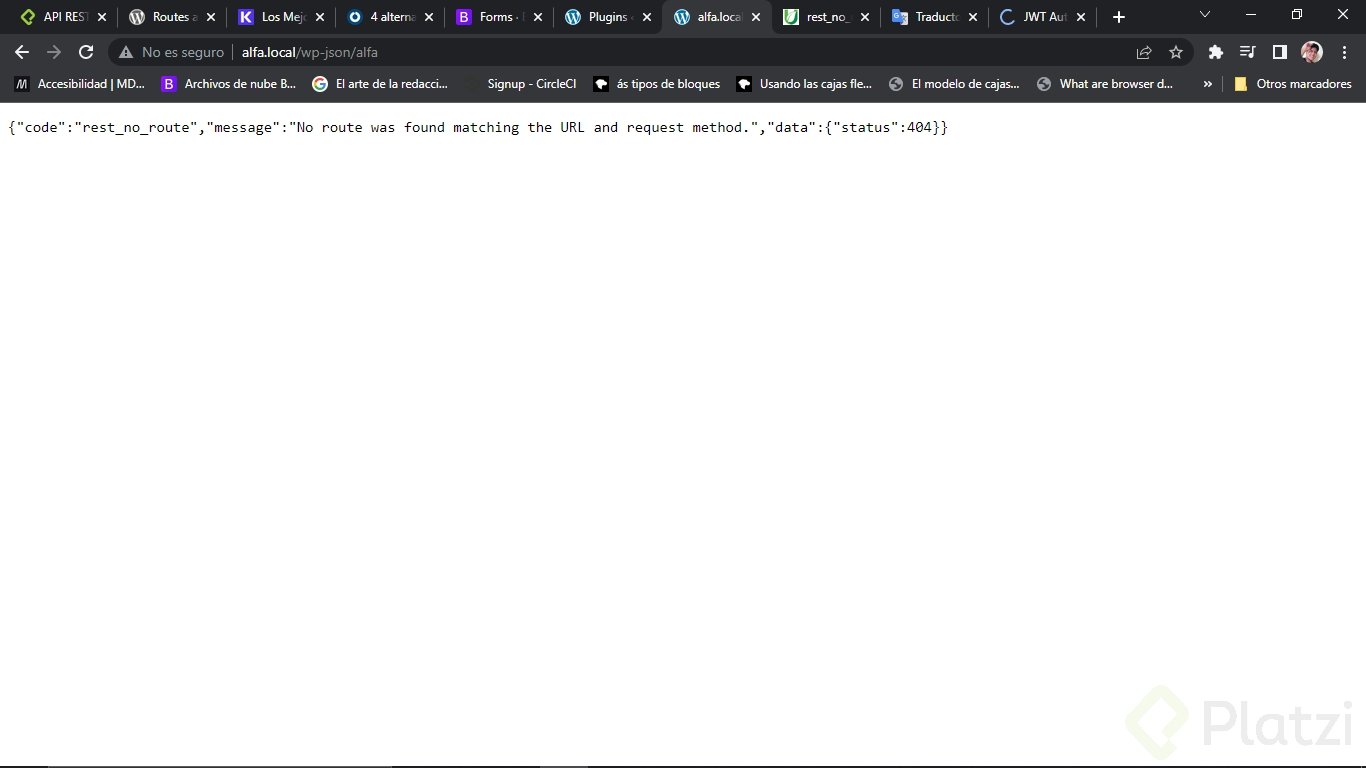Close the rest_no_ tab

[x=865, y=17]
